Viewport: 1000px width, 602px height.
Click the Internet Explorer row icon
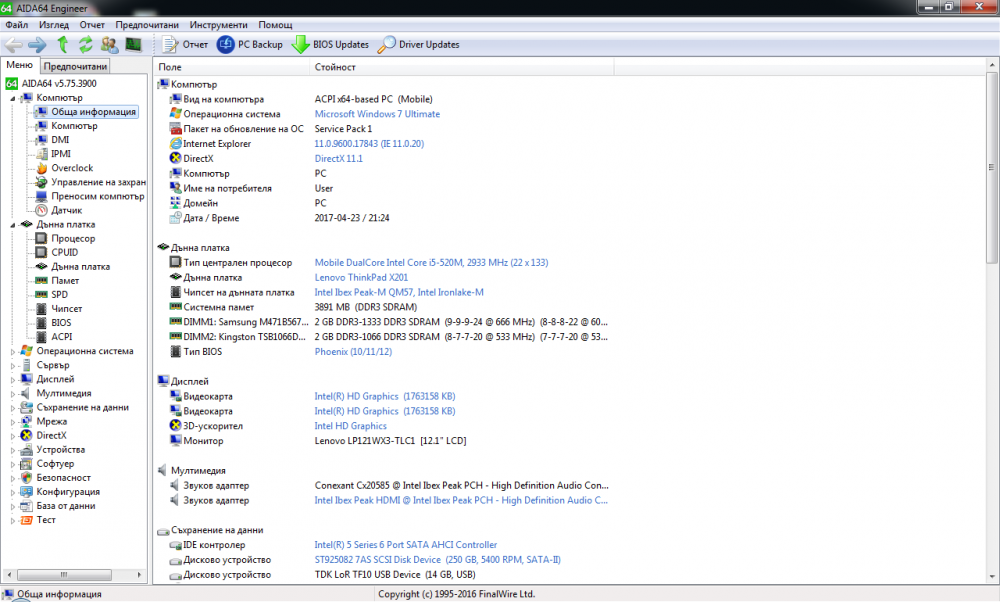click(x=175, y=143)
